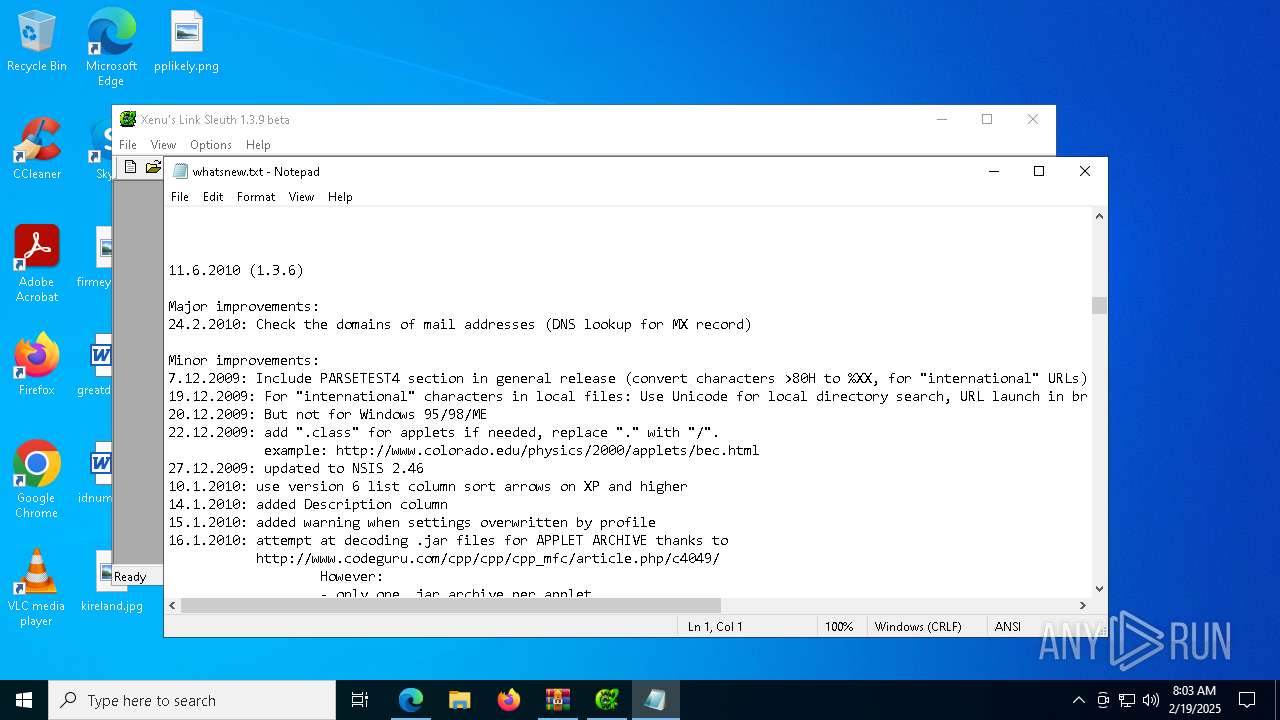Open Xenu's Options menu
Screen dimensions: 1280x720
tap(211, 145)
